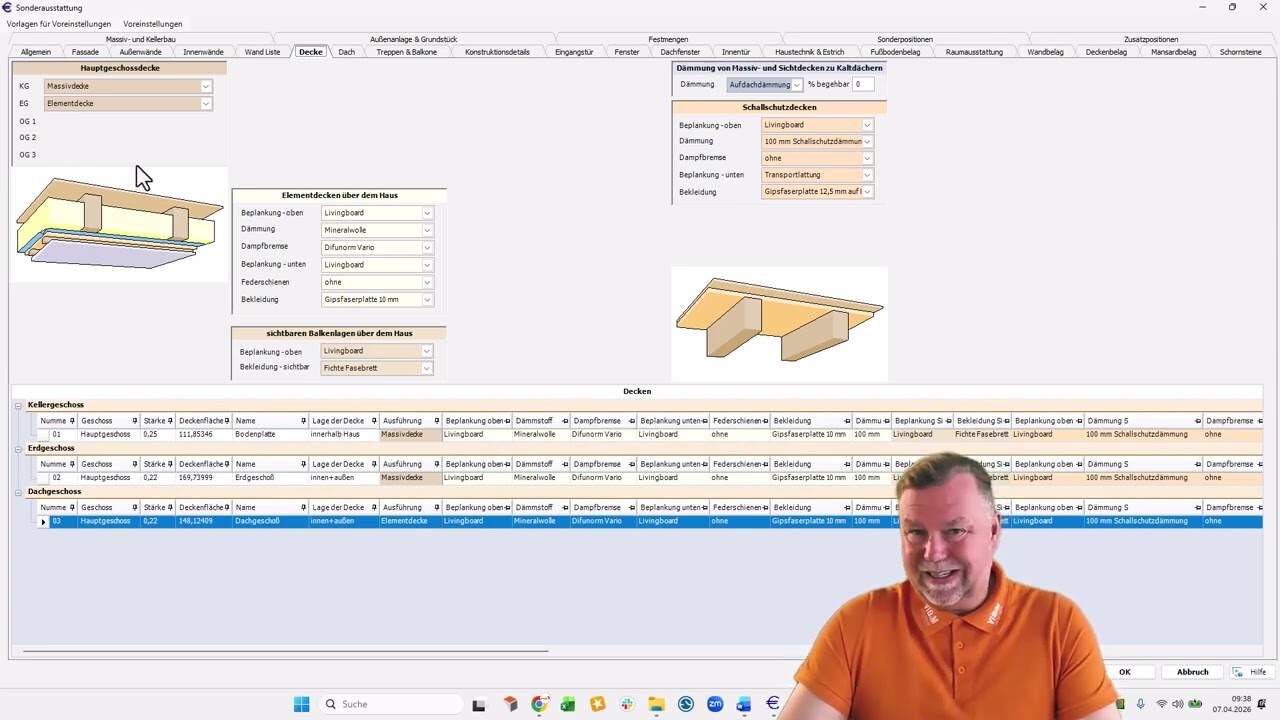1280x720 pixels.
Task: Click the row selector arrow beside row 03 Dachgeschoß
Action: (x=43, y=521)
